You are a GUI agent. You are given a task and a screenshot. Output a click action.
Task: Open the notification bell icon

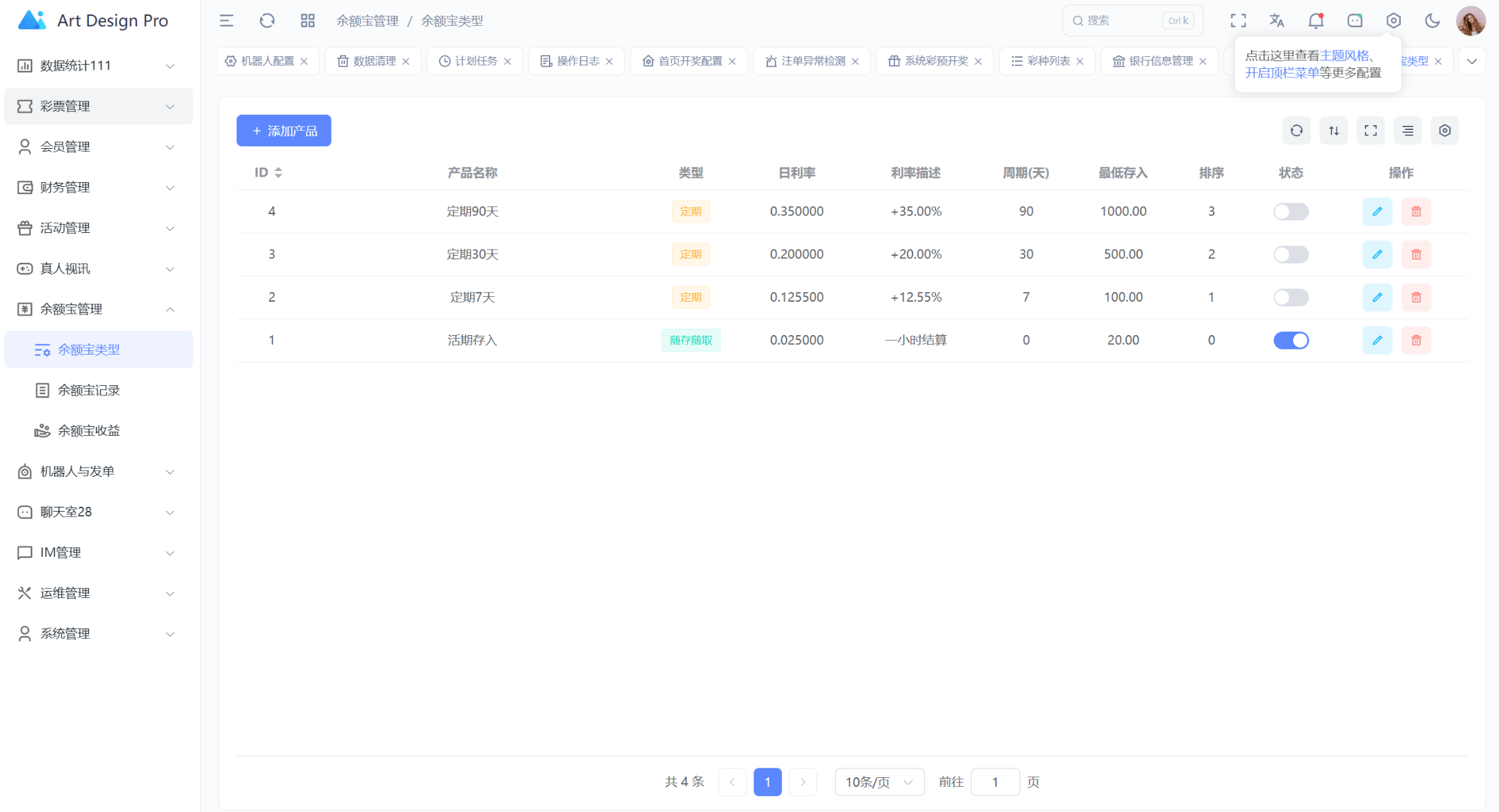[1315, 21]
